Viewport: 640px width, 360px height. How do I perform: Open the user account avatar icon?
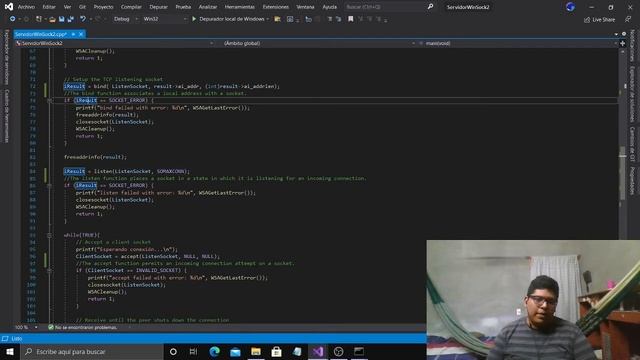tap(571, 7)
